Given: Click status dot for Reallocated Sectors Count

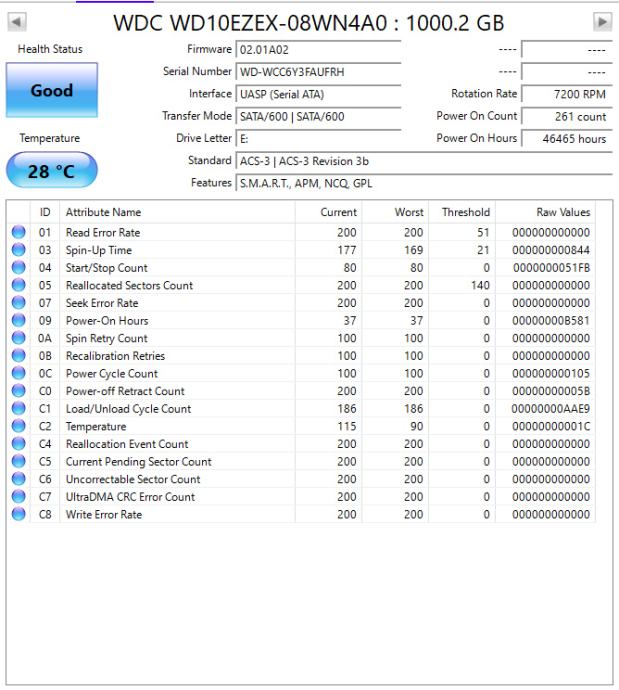Looking at the screenshot, I should click(18, 285).
